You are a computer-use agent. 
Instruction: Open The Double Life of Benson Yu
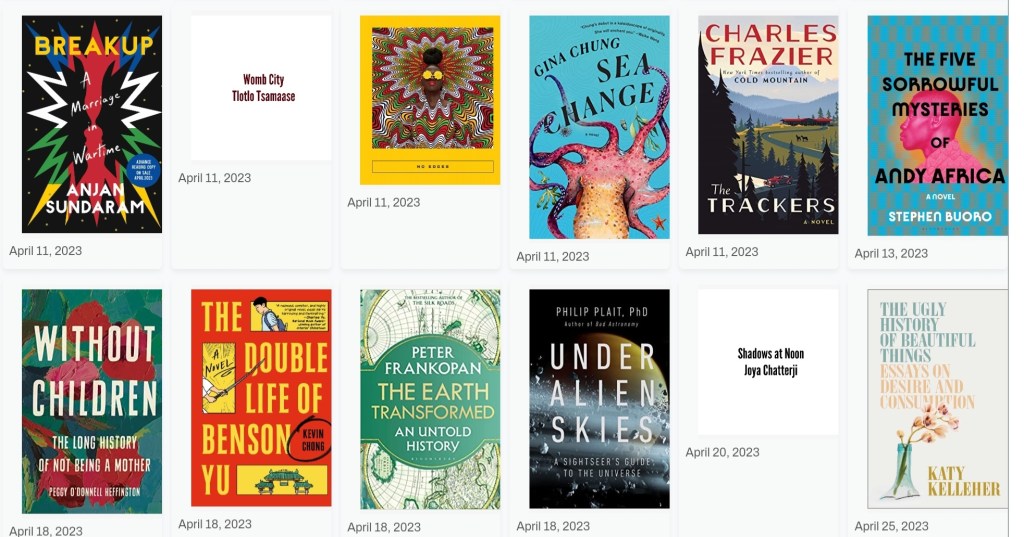(x=260, y=398)
